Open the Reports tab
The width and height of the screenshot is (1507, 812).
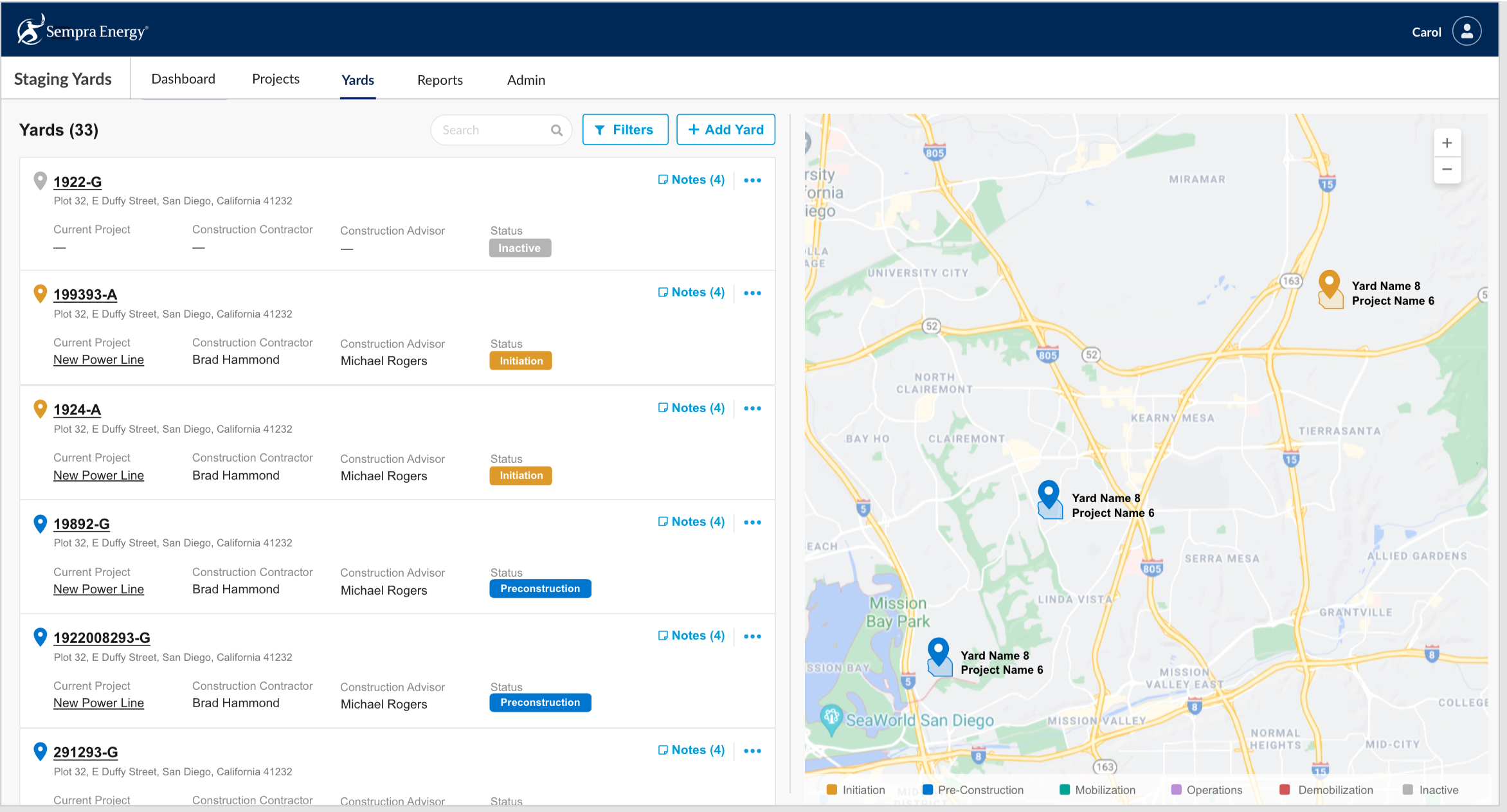440,80
